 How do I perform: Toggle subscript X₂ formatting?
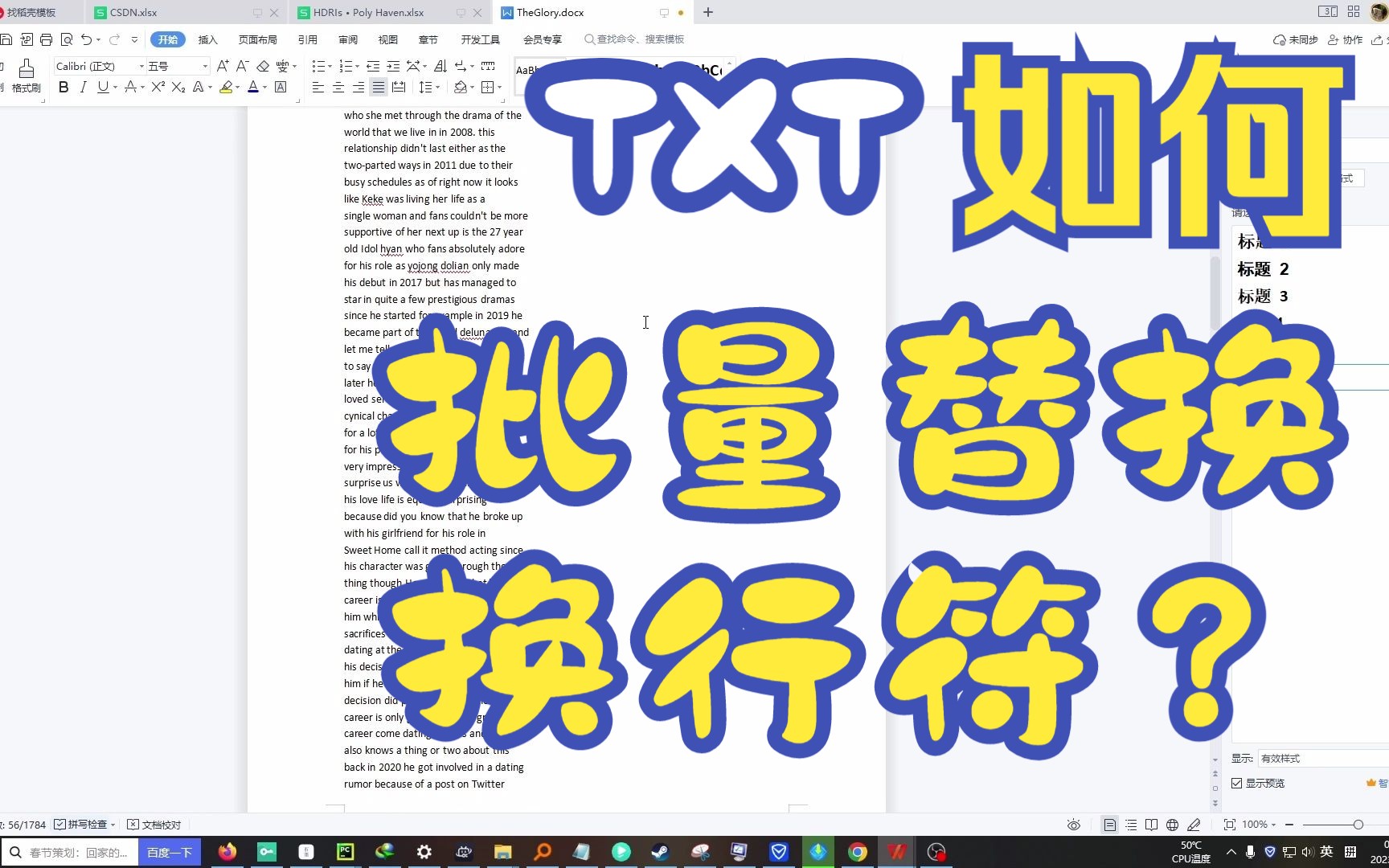(178, 87)
